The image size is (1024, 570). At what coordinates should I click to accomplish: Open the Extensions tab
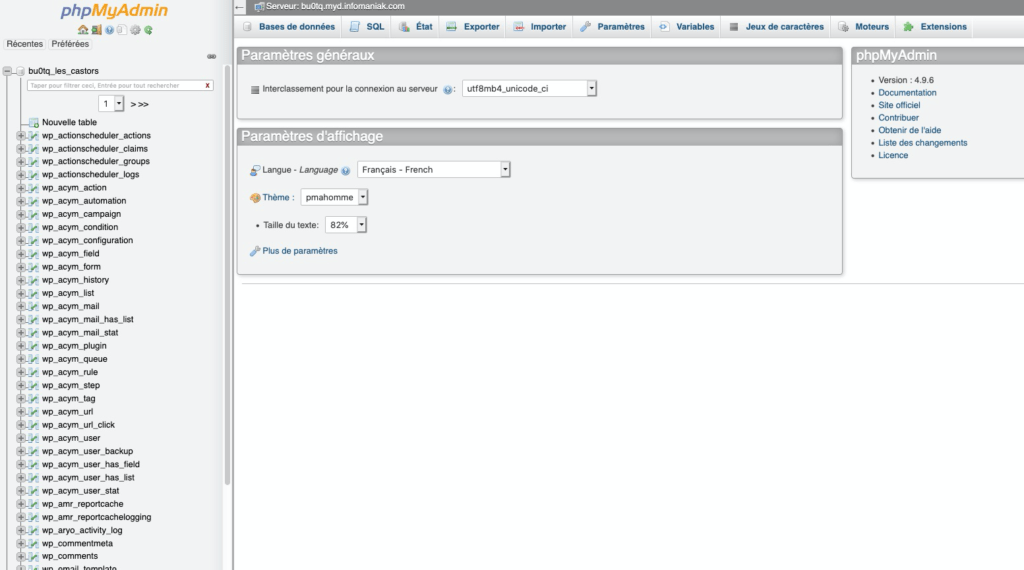coord(935,27)
